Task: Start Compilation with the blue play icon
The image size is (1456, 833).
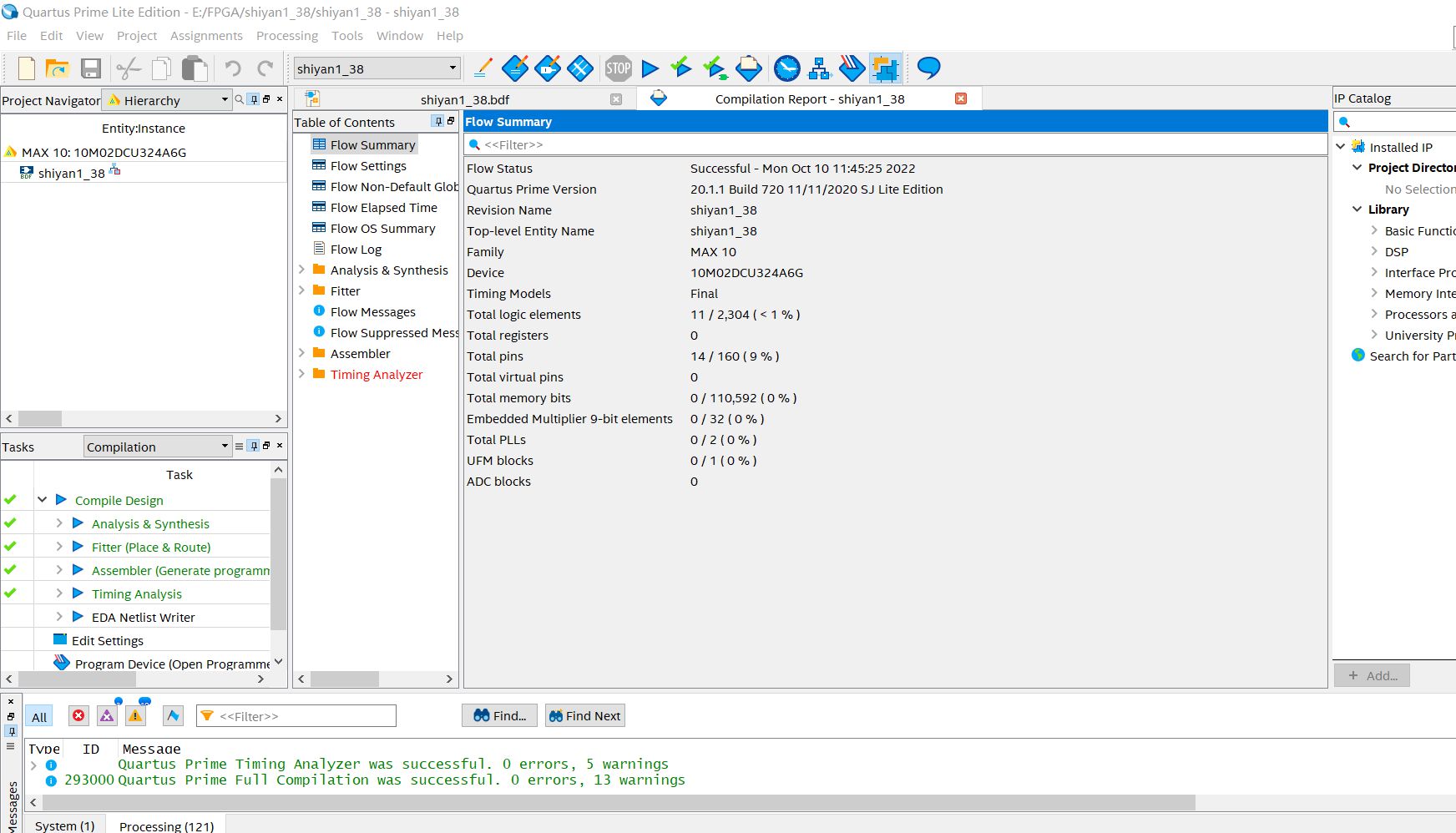Action: click(x=650, y=68)
